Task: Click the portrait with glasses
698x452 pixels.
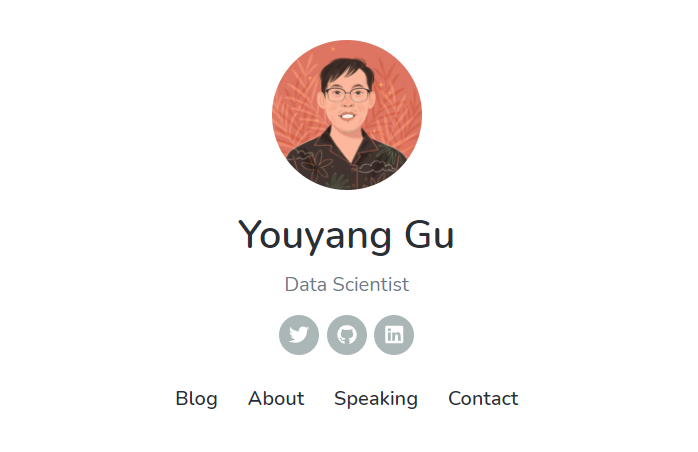Action: click(x=347, y=115)
